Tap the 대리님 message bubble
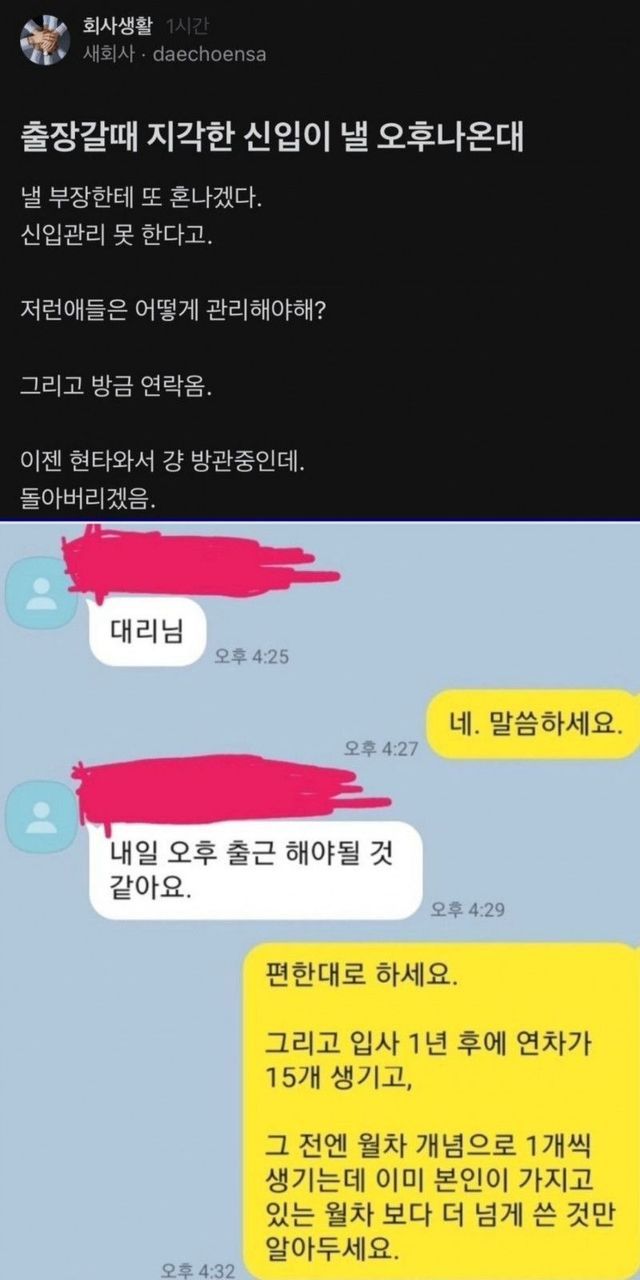Image resolution: width=640 pixels, height=1280 pixels. tap(146, 631)
